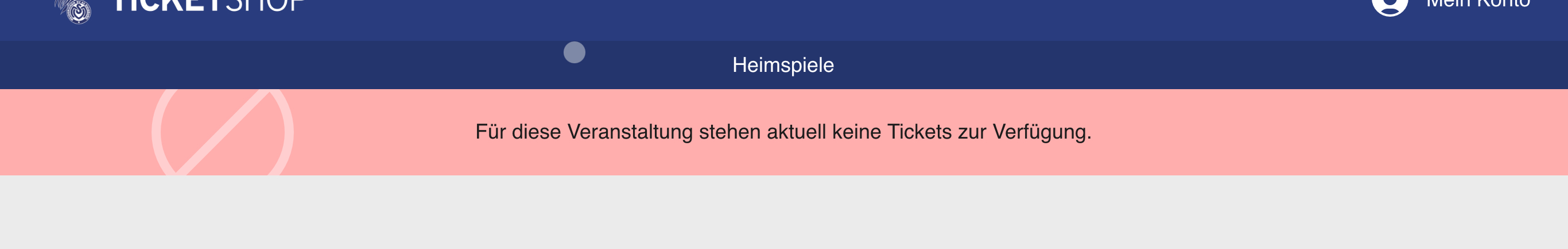This screenshot has width=1568, height=249.
Task: Open the account via the user avatar icon
Action: tap(1390, 6)
